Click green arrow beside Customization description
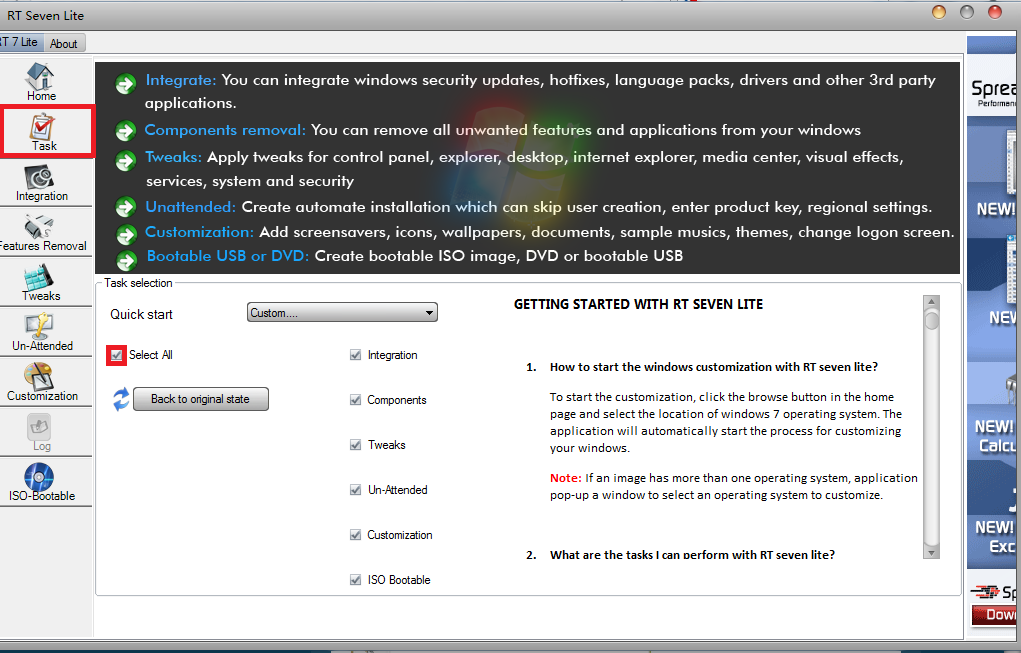 [x=126, y=234]
